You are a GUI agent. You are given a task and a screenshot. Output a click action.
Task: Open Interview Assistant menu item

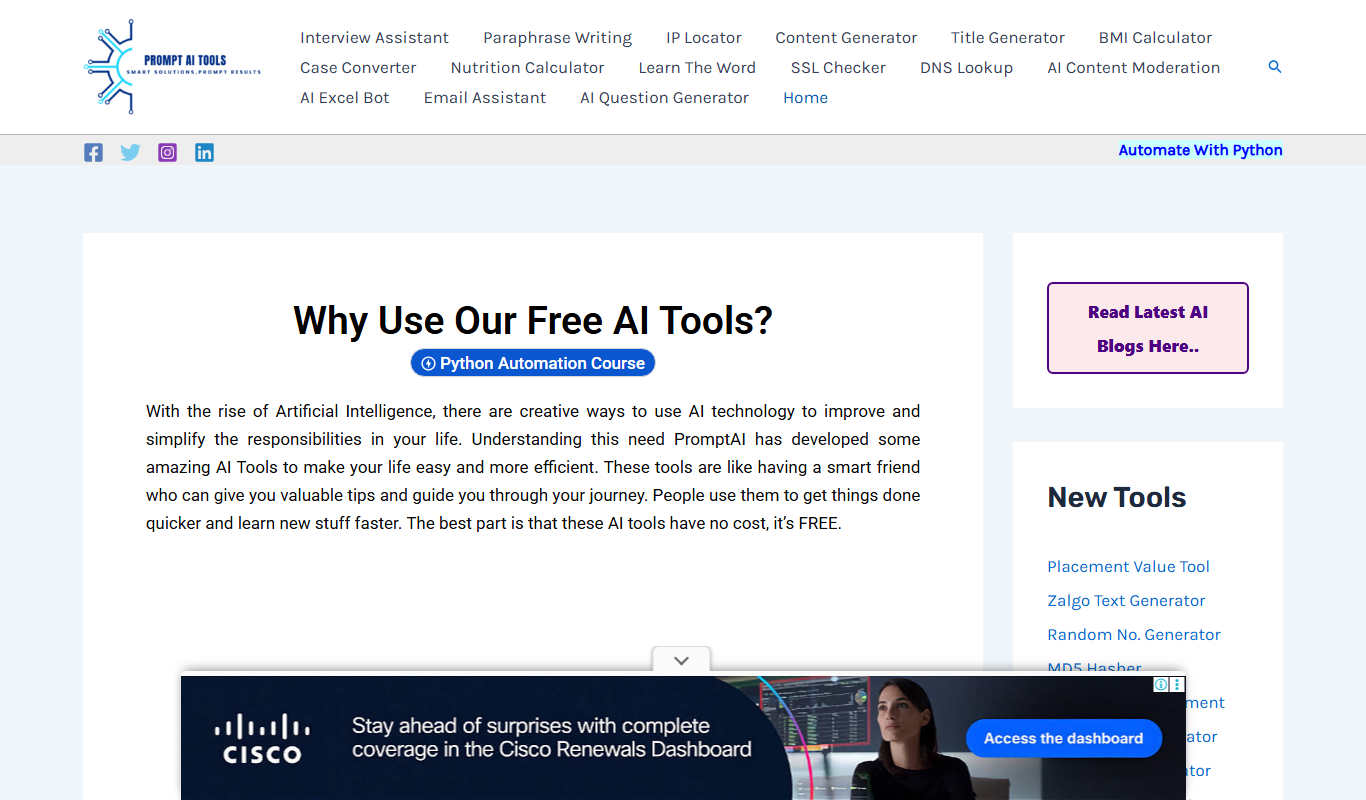tap(374, 38)
